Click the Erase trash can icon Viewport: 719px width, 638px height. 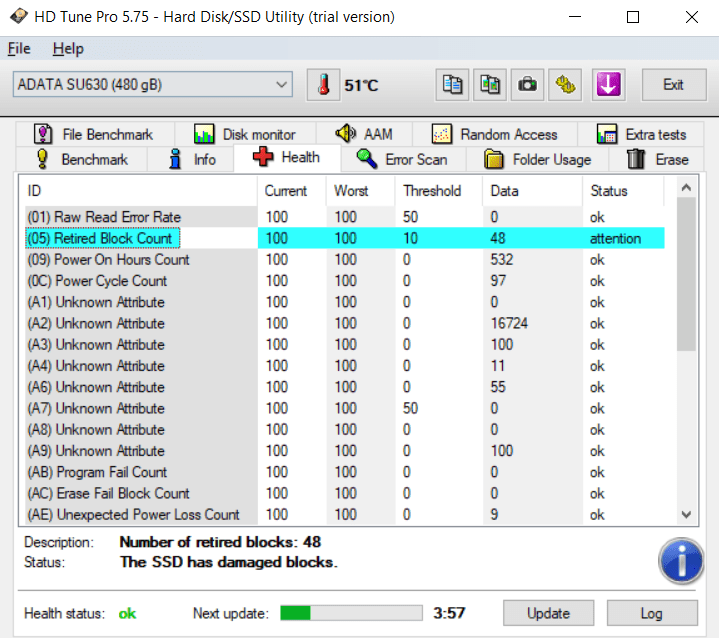tap(636, 159)
